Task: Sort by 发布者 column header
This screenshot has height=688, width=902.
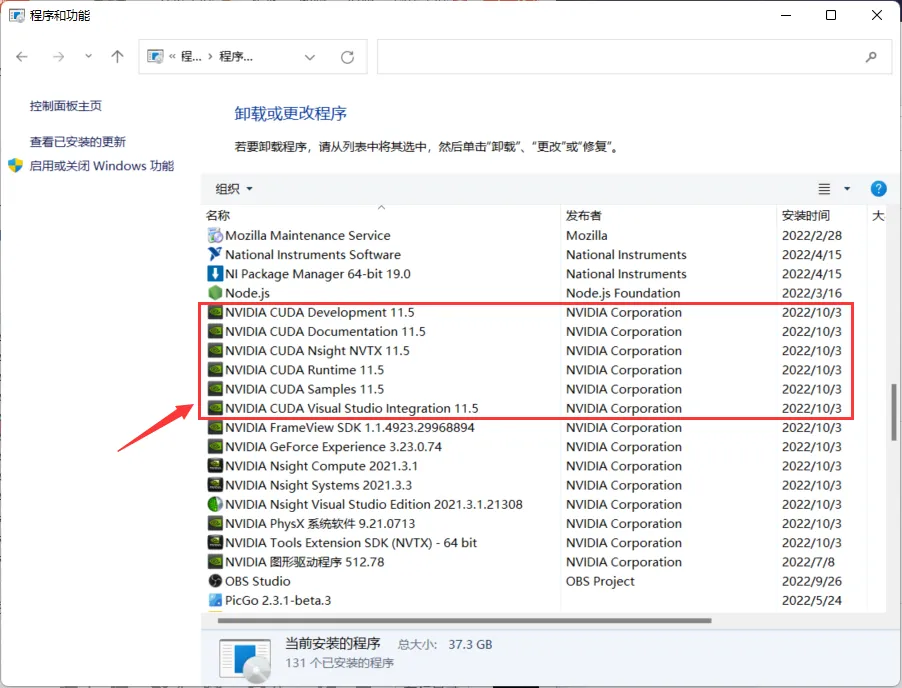Action: 583,216
